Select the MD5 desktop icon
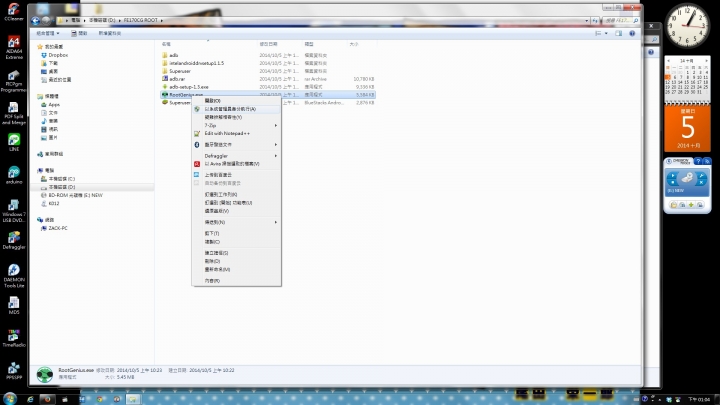The width and height of the screenshot is (720, 405). click(14, 305)
